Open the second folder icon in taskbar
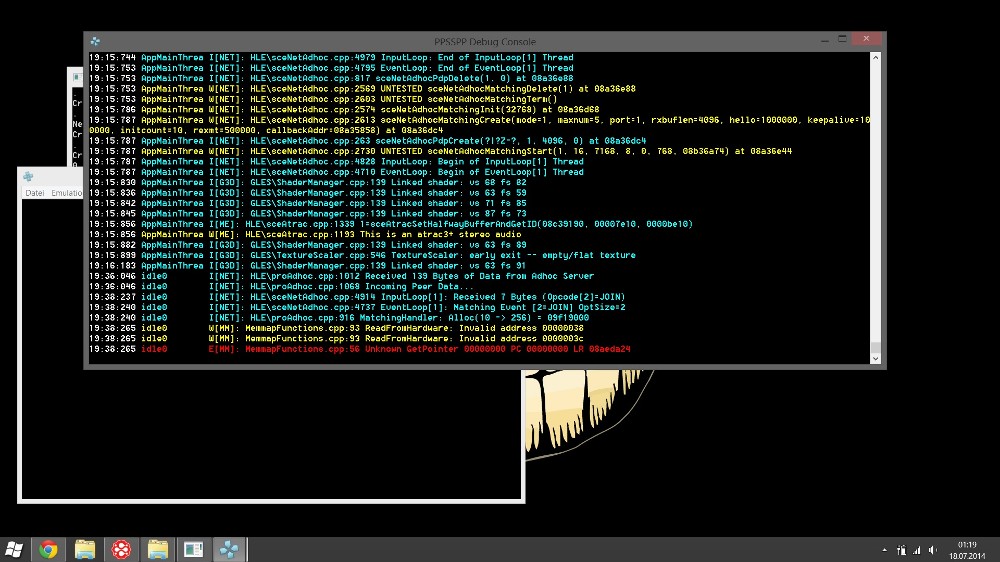This screenshot has height=562, width=1000. pyautogui.click(x=157, y=549)
